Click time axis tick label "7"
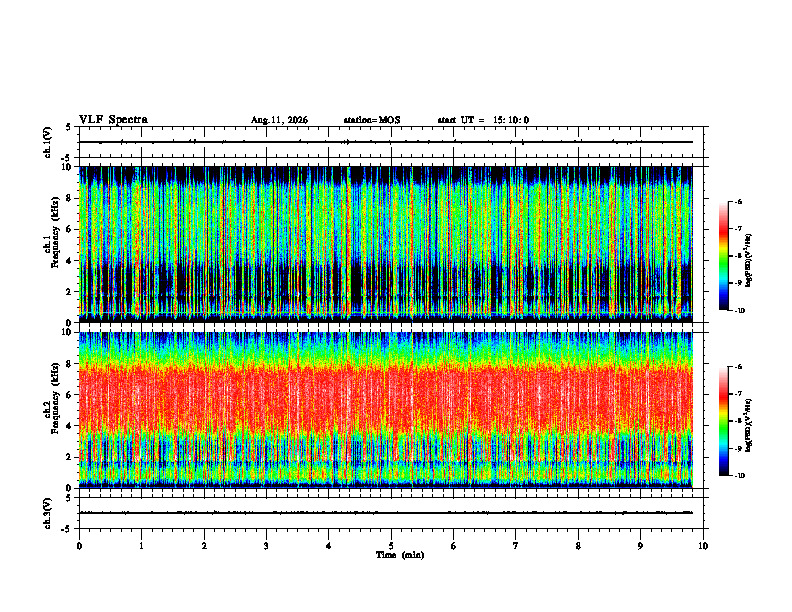 [516, 546]
